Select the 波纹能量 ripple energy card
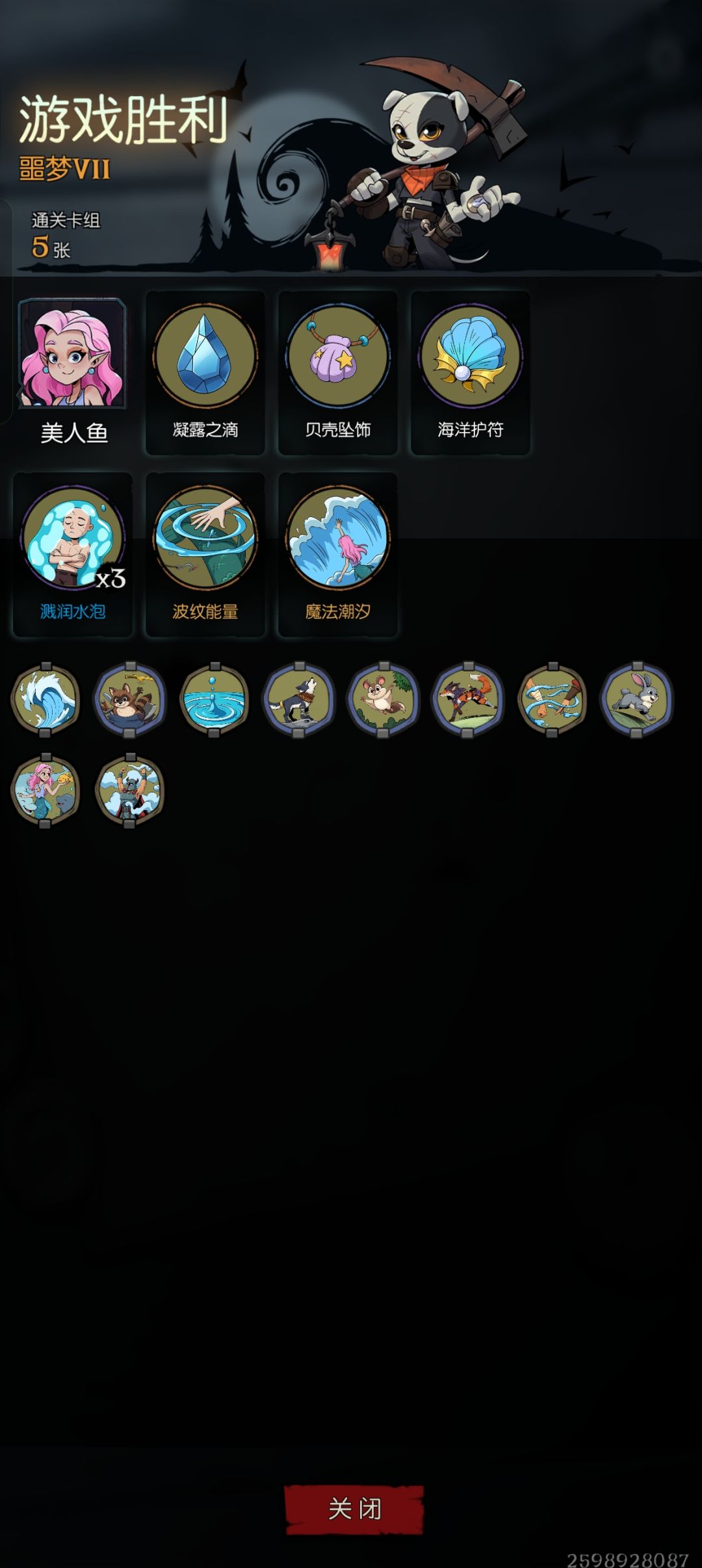 click(205, 554)
